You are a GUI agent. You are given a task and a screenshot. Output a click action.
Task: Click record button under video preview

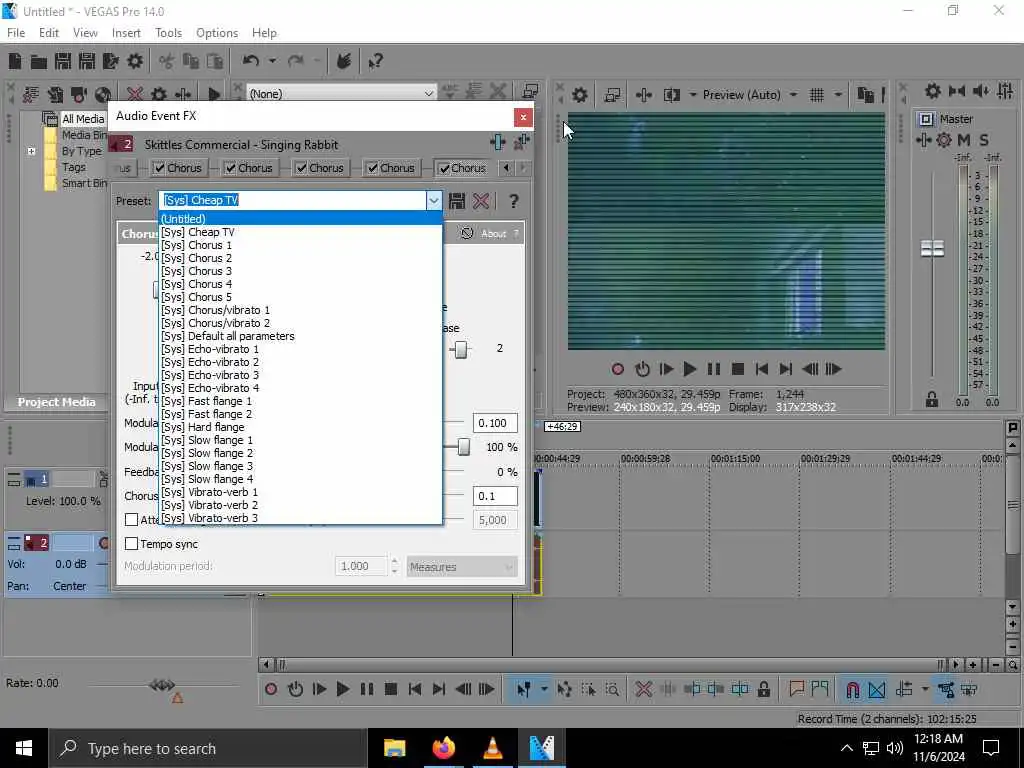click(x=617, y=370)
